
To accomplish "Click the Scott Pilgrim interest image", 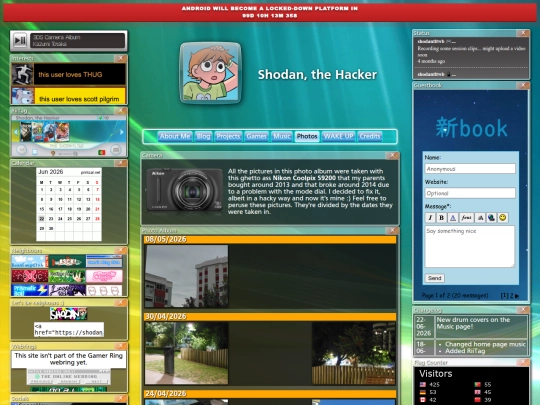I will [23, 96].
